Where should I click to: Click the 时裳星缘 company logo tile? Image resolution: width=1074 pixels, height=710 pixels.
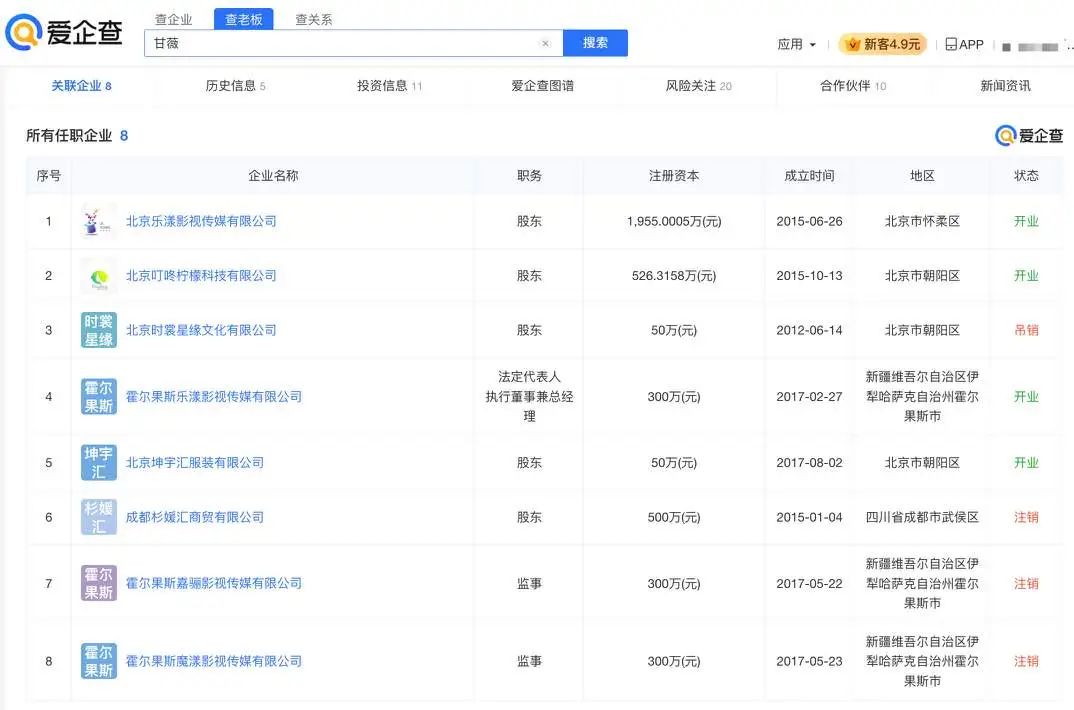[98, 330]
